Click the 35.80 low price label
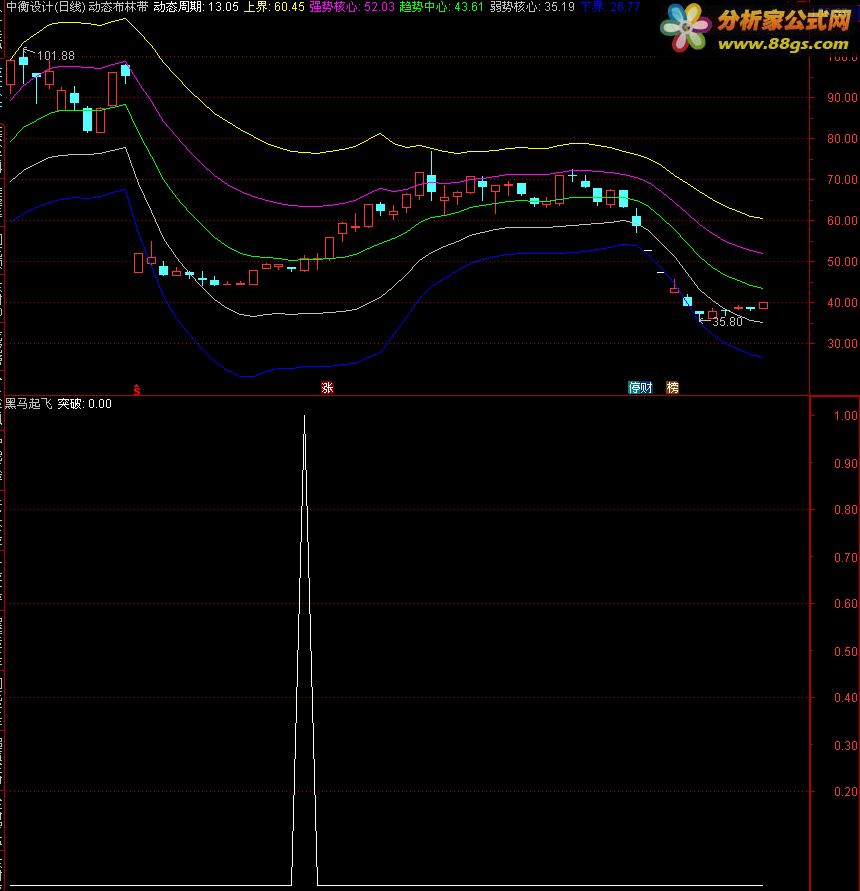This screenshot has width=860, height=891. [728, 322]
